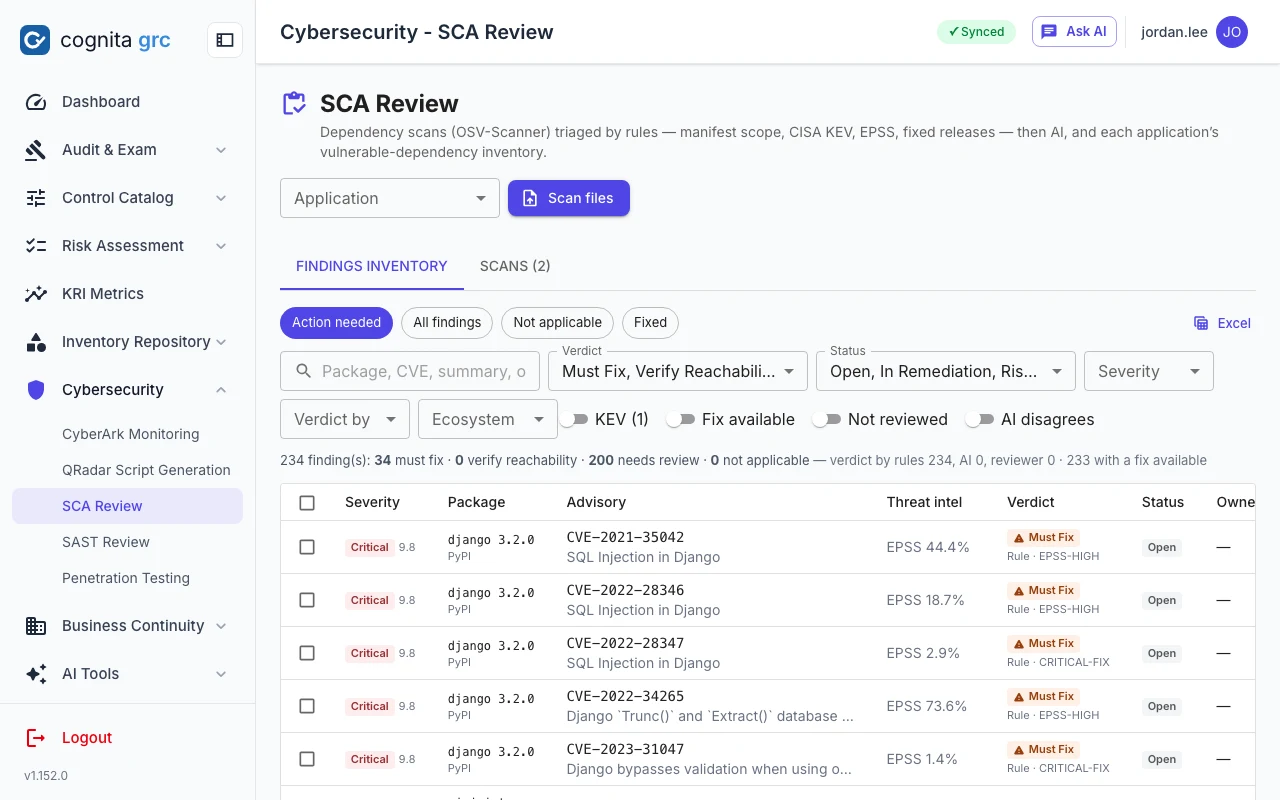
Task: Check the CVE-2021-35042 row checkbox
Action: tap(307, 547)
